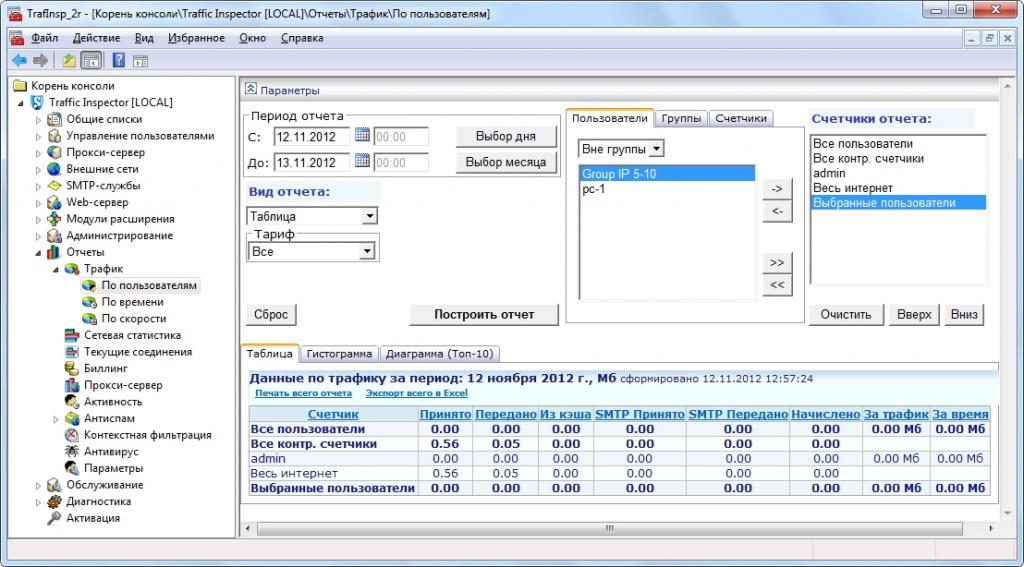Screen dimensions: 1024x567
Task: Click the start date field 12.11.2012
Action: coord(312,137)
